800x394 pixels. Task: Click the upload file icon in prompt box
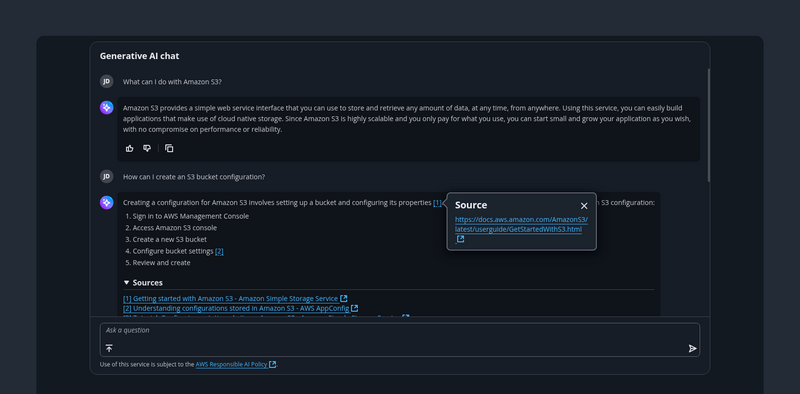pos(109,348)
